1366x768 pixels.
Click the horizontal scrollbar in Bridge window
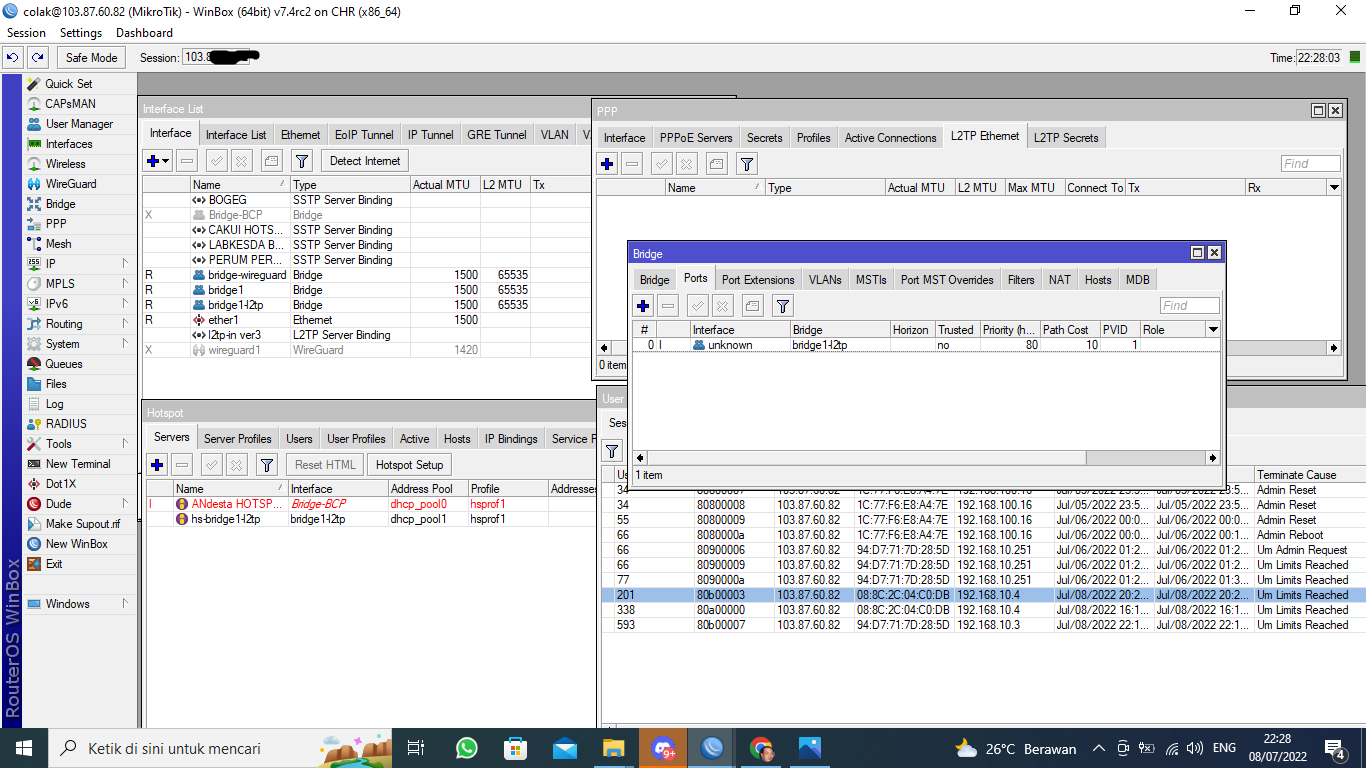coord(860,458)
